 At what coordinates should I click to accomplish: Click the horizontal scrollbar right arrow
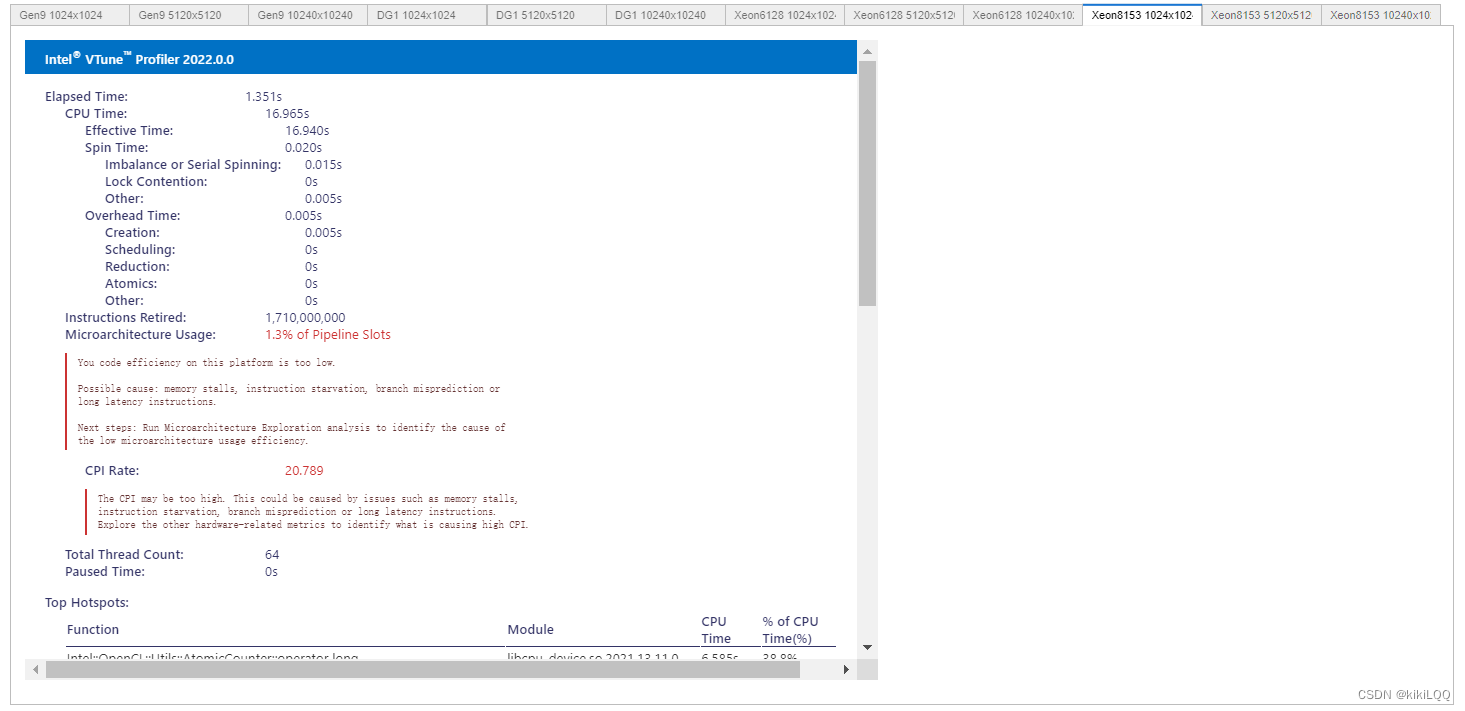[x=847, y=669]
